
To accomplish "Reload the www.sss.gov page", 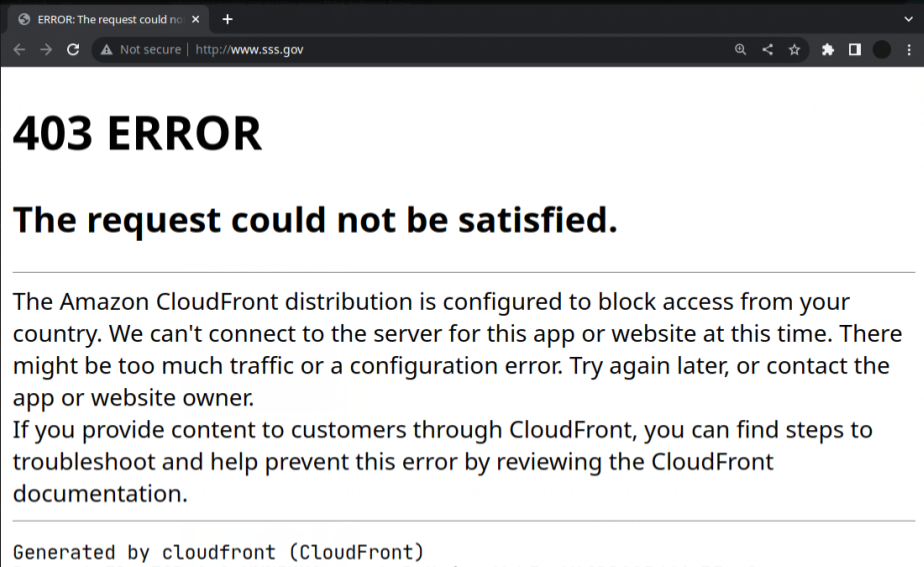I will point(73,50).
